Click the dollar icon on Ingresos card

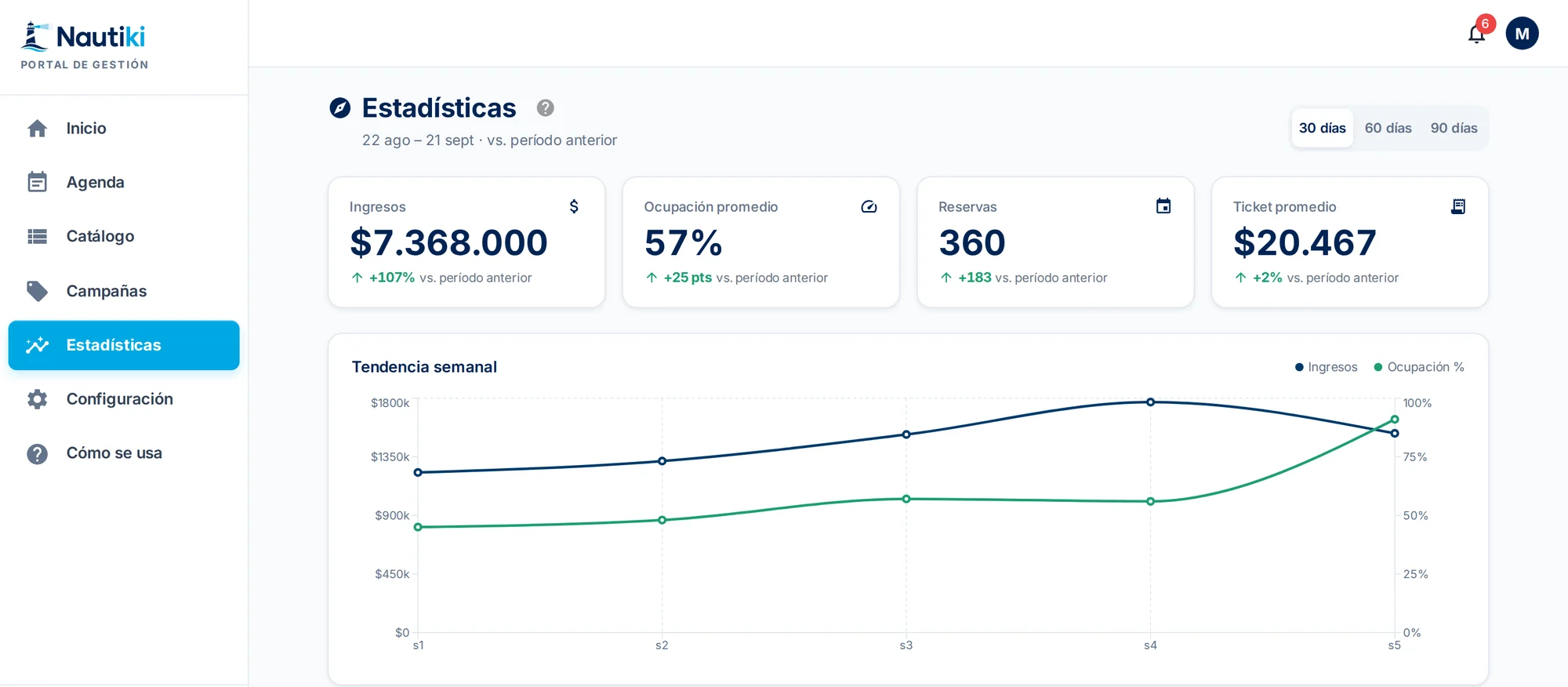click(574, 206)
